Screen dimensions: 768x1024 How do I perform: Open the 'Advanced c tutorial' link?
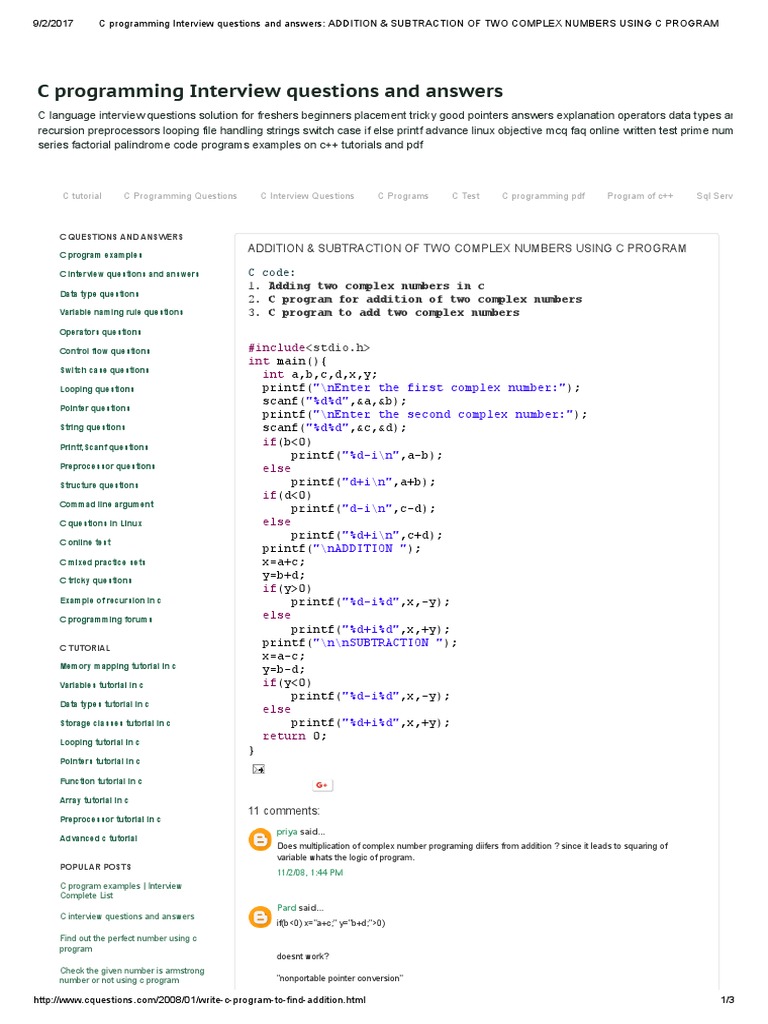[99, 838]
